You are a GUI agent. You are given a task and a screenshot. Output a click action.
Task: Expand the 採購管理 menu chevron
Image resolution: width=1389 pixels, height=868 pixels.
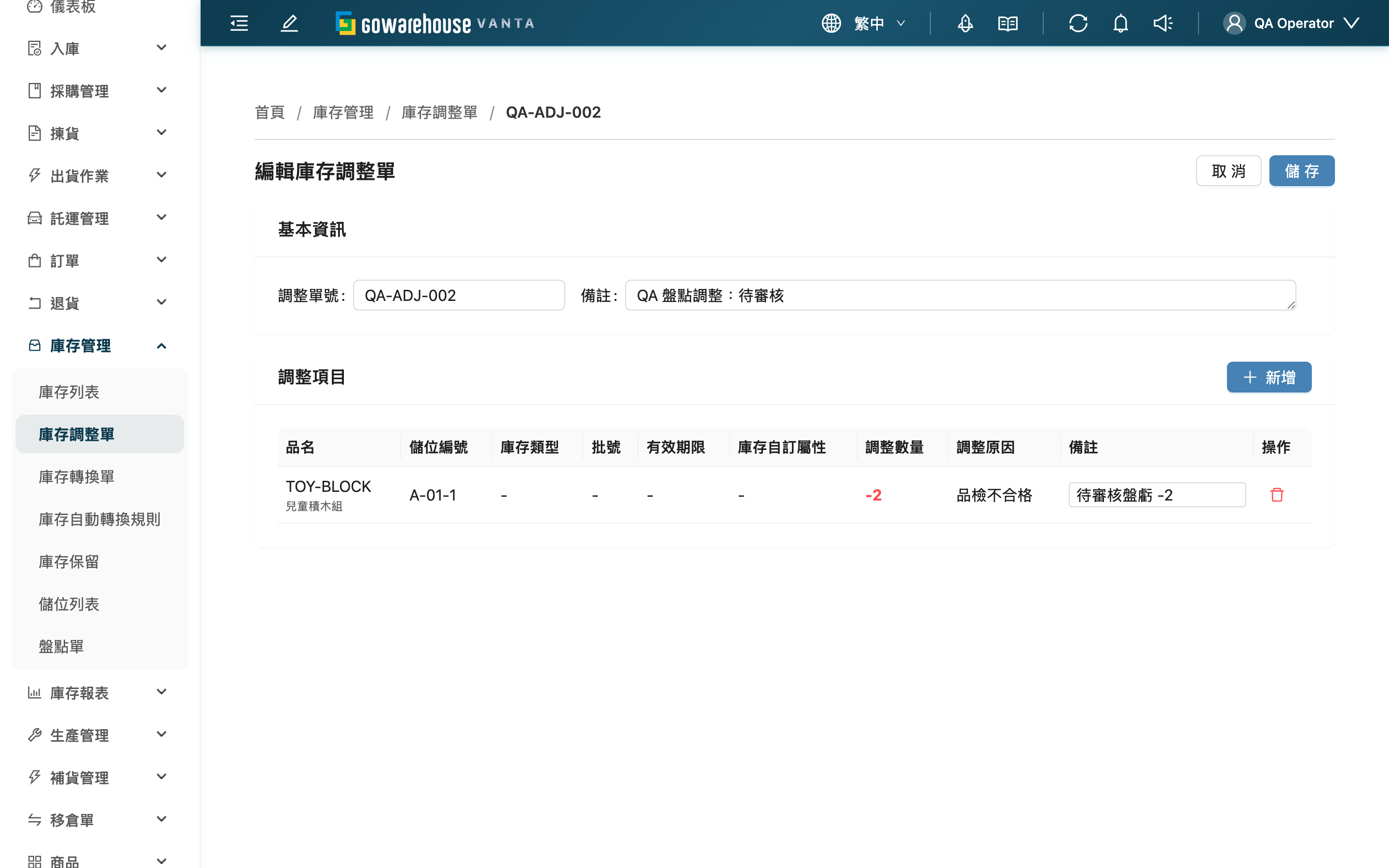(x=162, y=90)
